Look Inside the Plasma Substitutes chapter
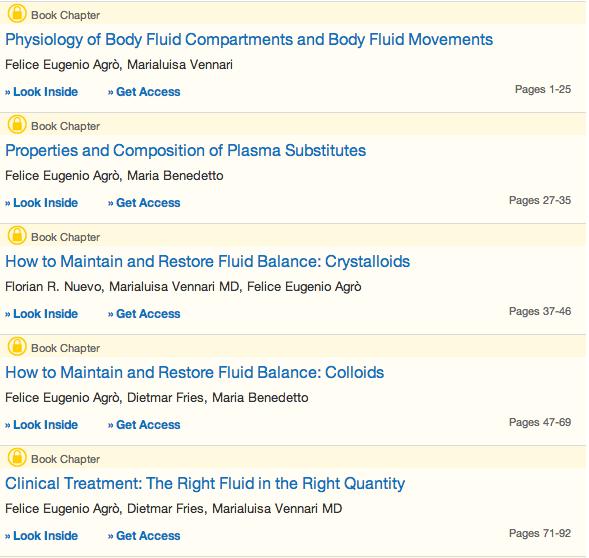589x558 pixels. pos(42,203)
